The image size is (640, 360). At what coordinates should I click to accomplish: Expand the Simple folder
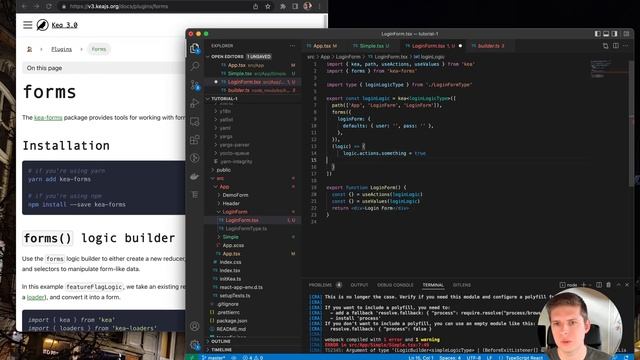(253, 237)
